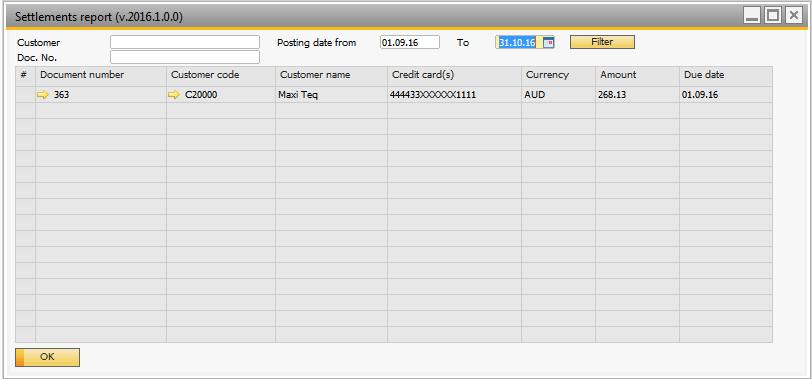
Task: Sort by Document number column header
Action: point(101,76)
